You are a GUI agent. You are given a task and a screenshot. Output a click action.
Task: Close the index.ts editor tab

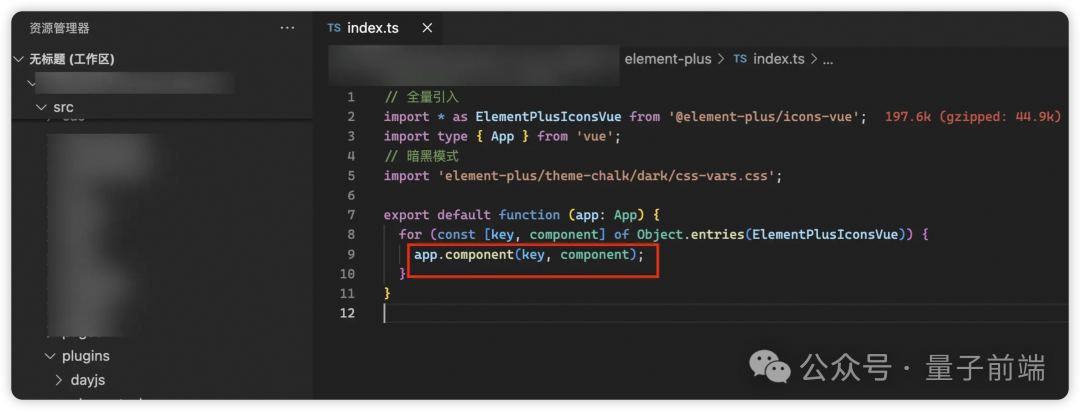click(427, 28)
